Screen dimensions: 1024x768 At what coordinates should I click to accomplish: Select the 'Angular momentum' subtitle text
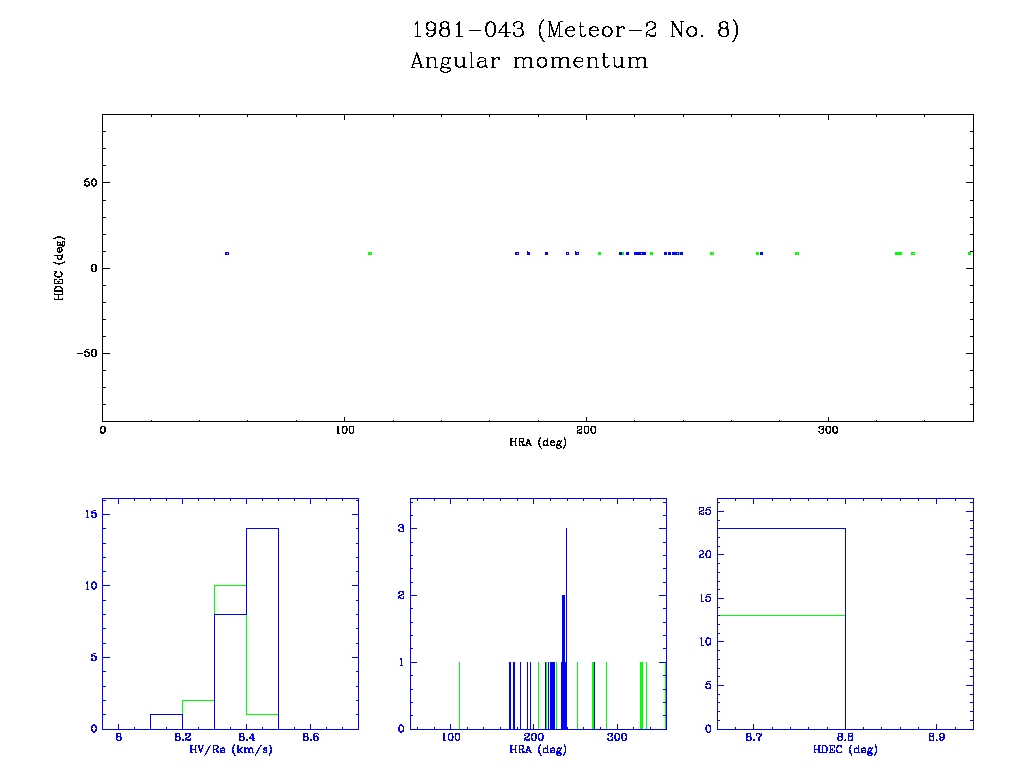point(529,61)
